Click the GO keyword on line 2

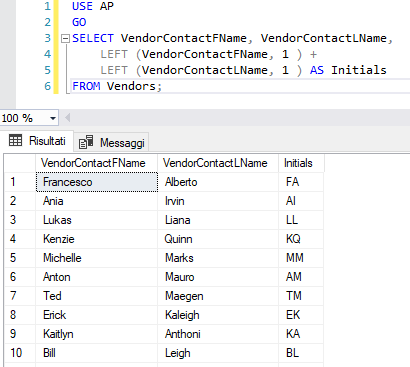coord(79,22)
